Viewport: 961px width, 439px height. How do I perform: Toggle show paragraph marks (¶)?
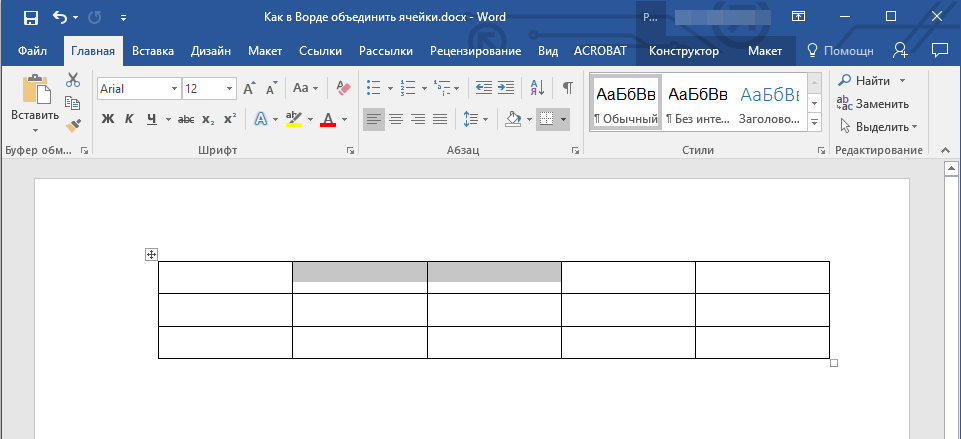567,88
